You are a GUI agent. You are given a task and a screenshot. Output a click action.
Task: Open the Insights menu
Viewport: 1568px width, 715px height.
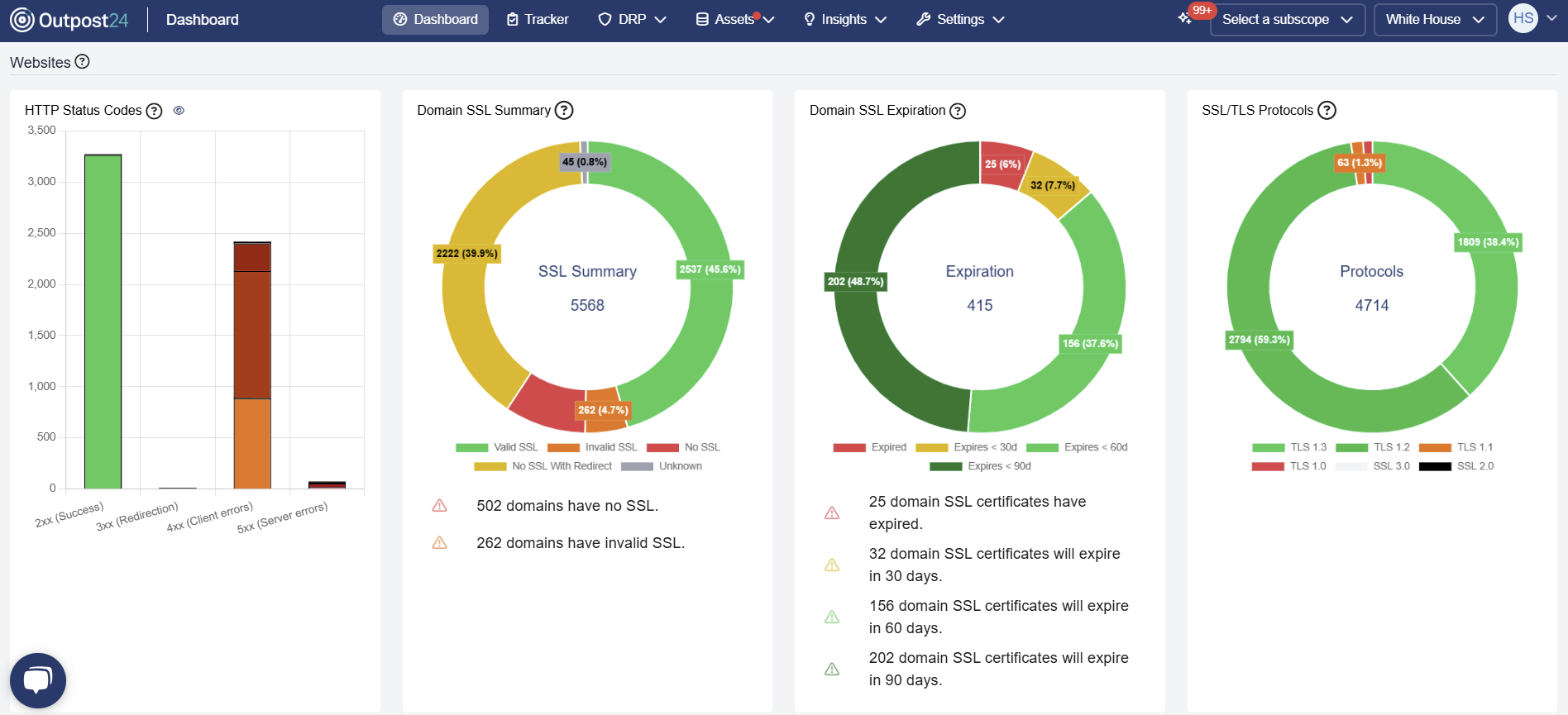[x=844, y=20]
